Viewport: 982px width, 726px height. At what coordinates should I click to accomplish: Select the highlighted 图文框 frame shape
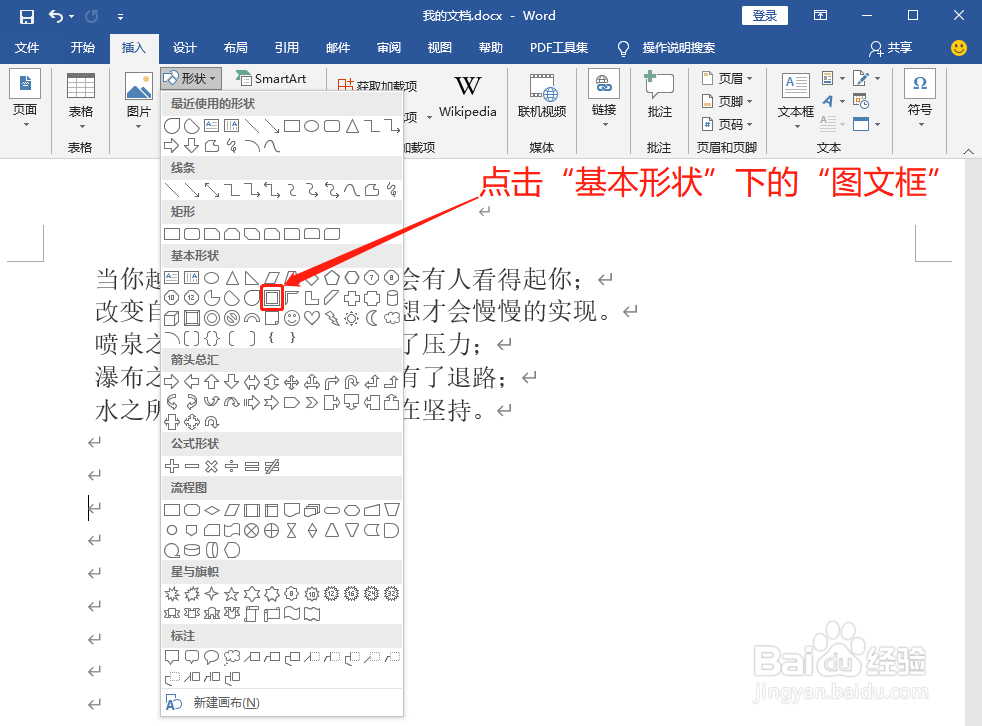[x=272, y=297]
